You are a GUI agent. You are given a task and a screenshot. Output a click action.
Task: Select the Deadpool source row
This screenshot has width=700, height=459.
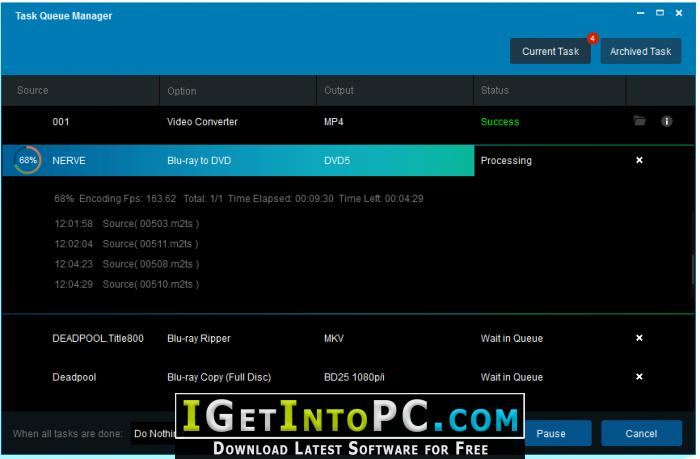348,377
